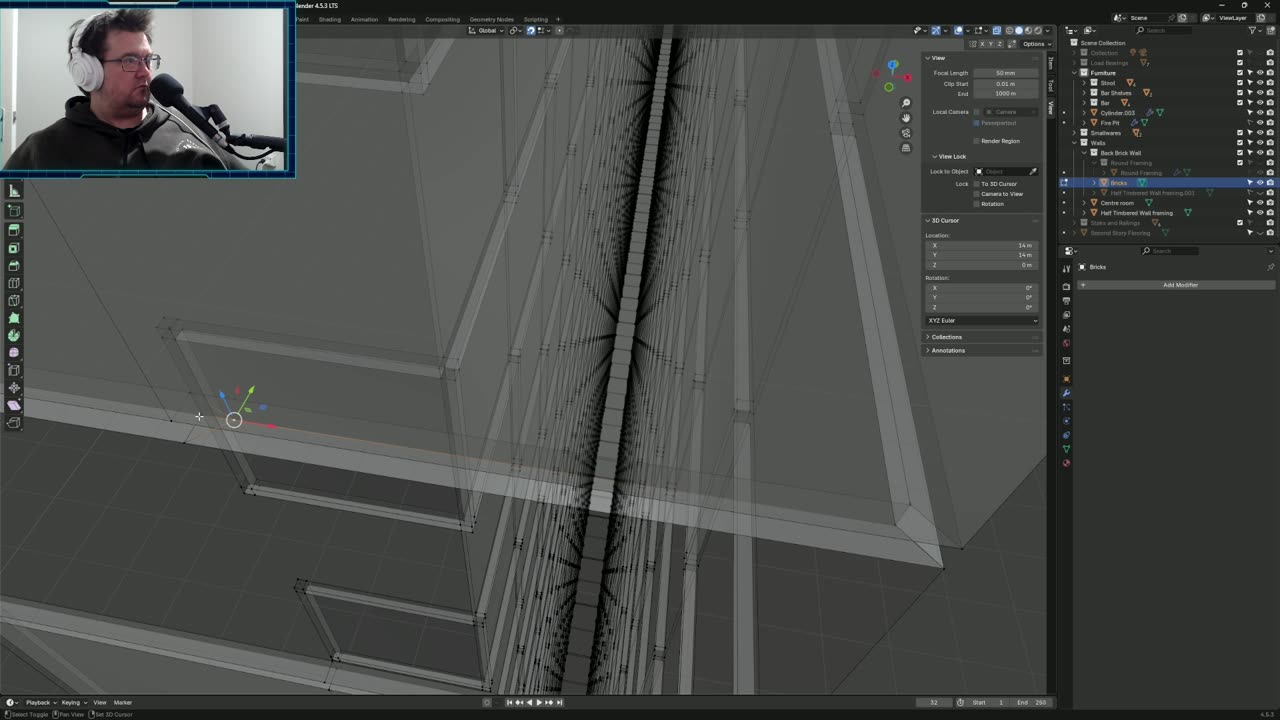This screenshot has height=720, width=1280.
Task: Open the Marker menu in timeline
Action: coord(123,702)
